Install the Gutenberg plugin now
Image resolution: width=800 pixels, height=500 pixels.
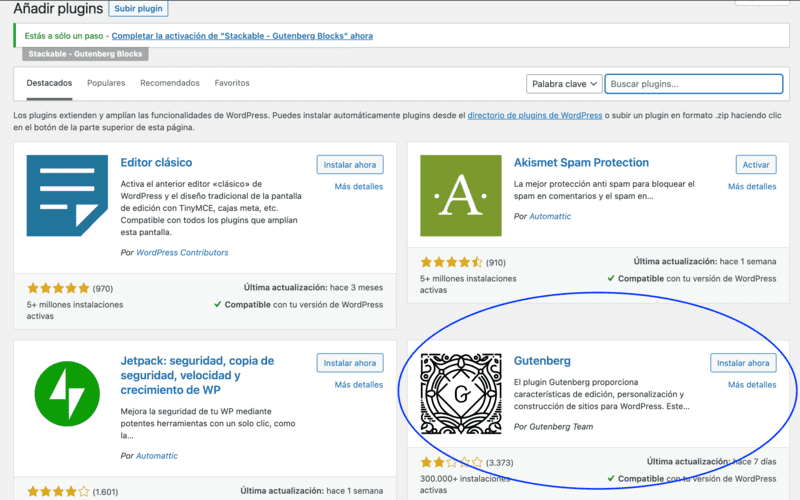[743, 363]
